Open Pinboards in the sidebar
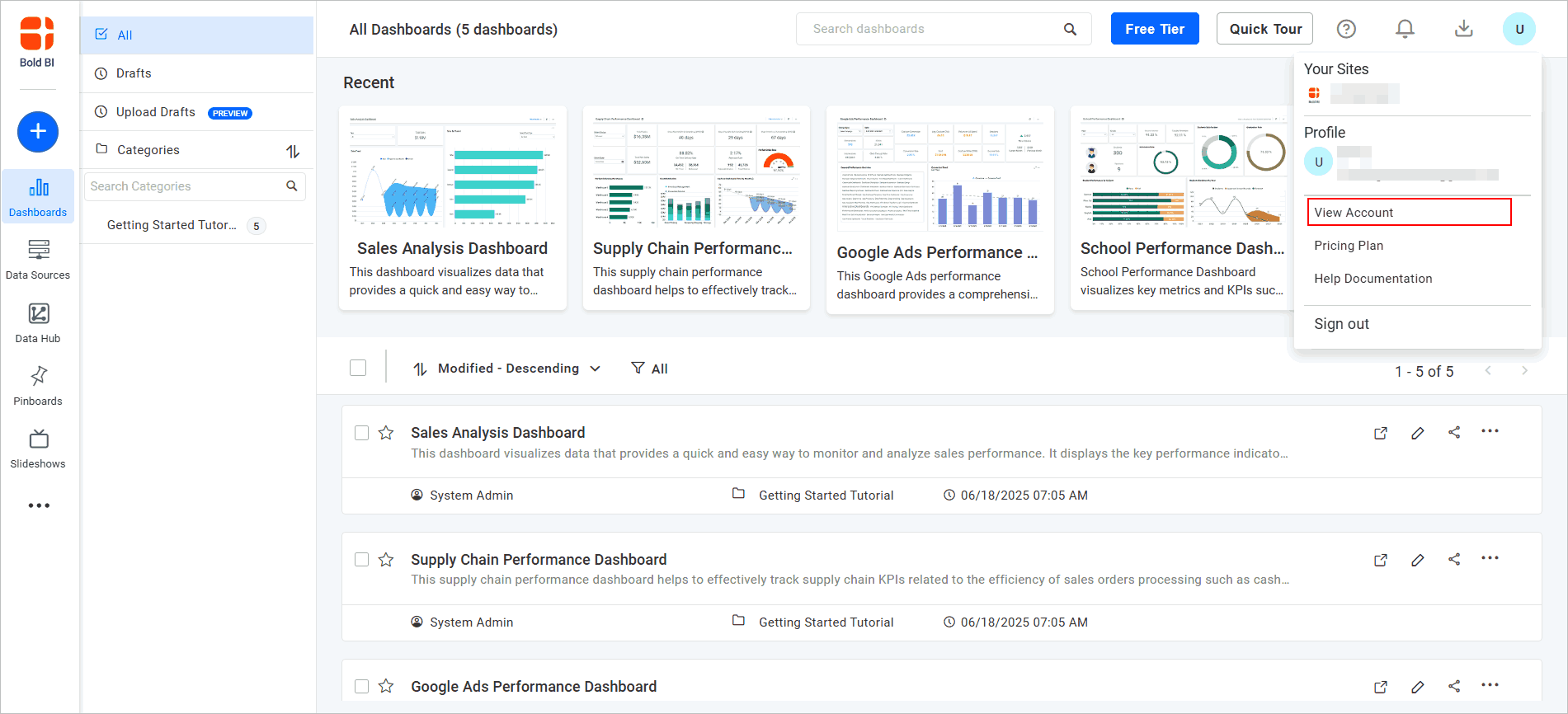 click(x=38, y=386)
